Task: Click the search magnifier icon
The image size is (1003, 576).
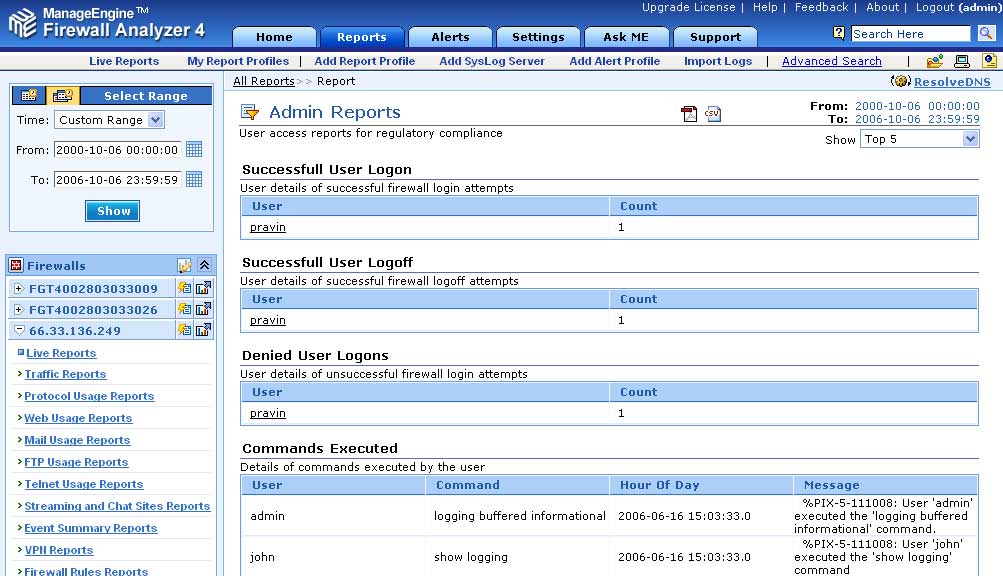Action: [x=986, y=34]
